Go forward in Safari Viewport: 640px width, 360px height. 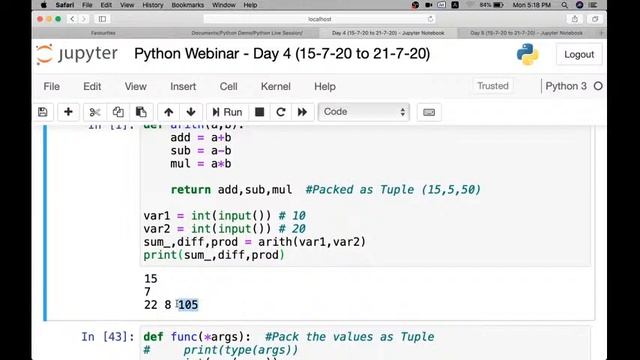(x=84, y=19)
